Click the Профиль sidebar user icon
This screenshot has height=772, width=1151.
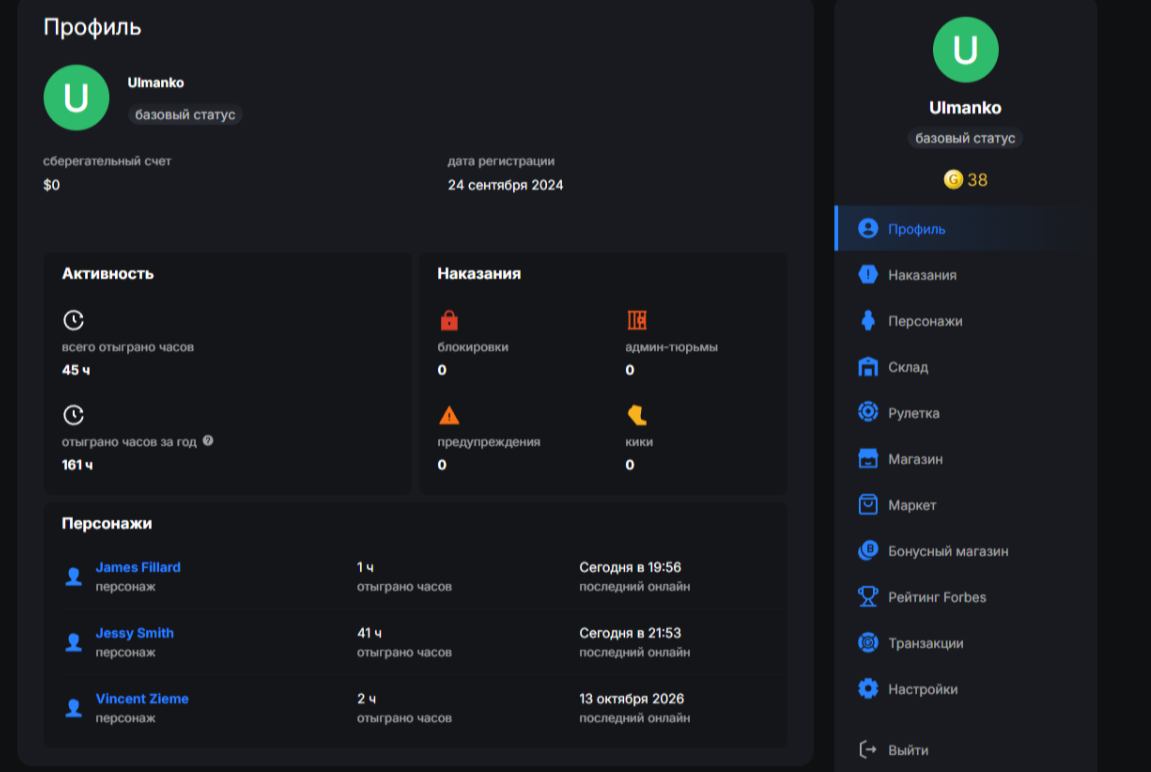[868, 229]
